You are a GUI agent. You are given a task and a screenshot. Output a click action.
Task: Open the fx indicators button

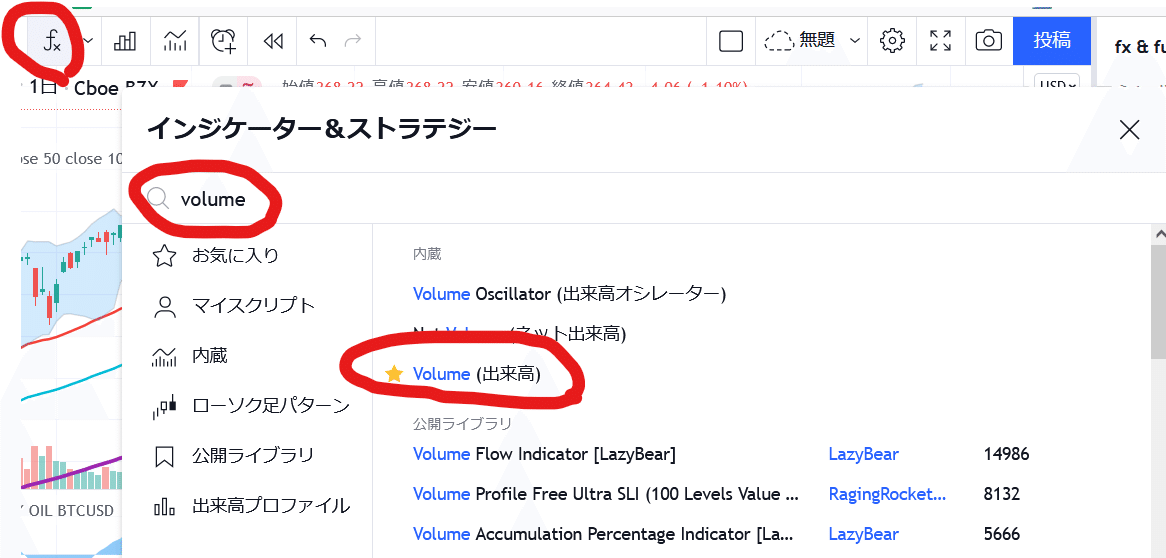coord(51,41)
